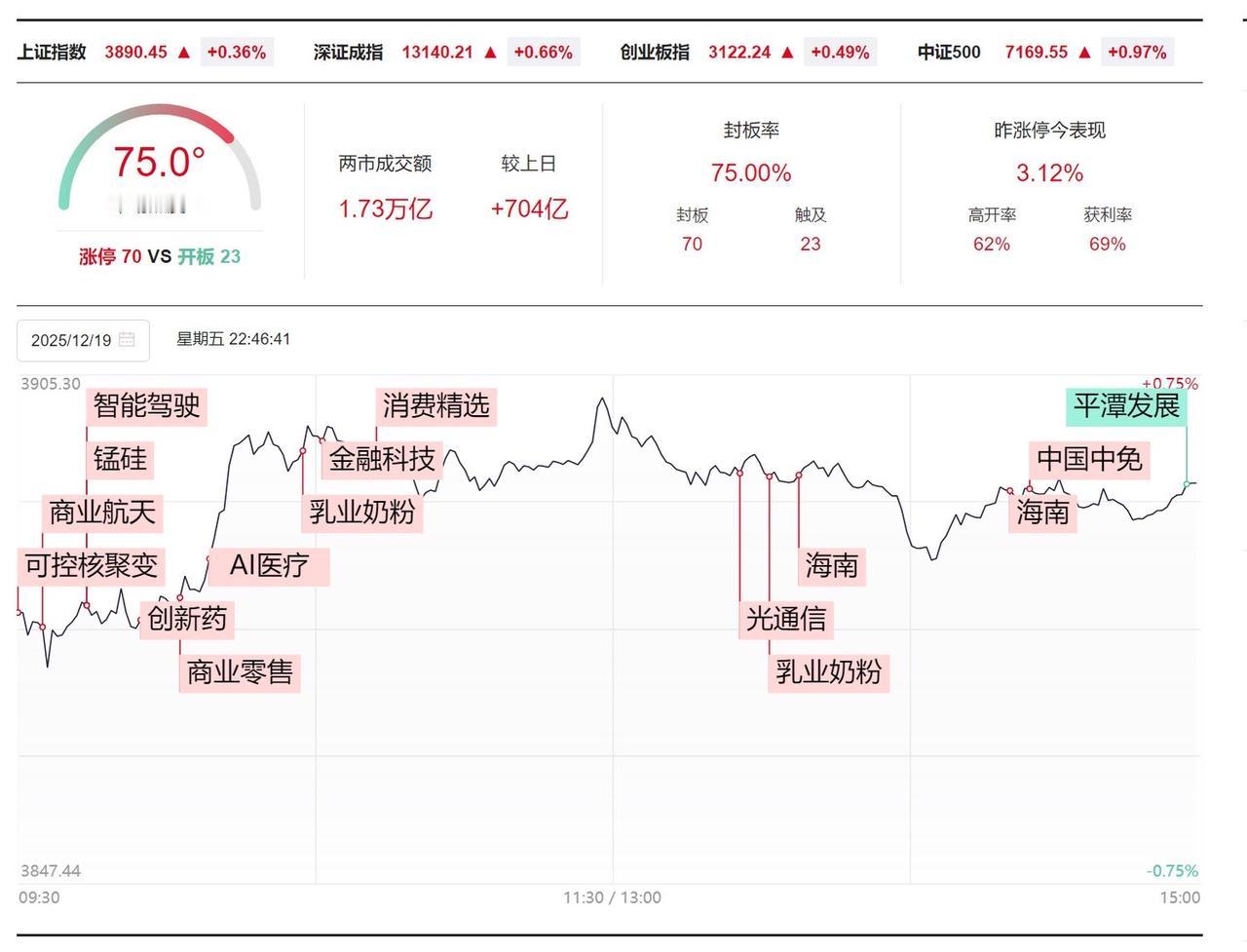Image resolution: width=1247 pixels, height=952 pixels.
Task: Click the 创新药 sector tag
Action: click(188, 620)
